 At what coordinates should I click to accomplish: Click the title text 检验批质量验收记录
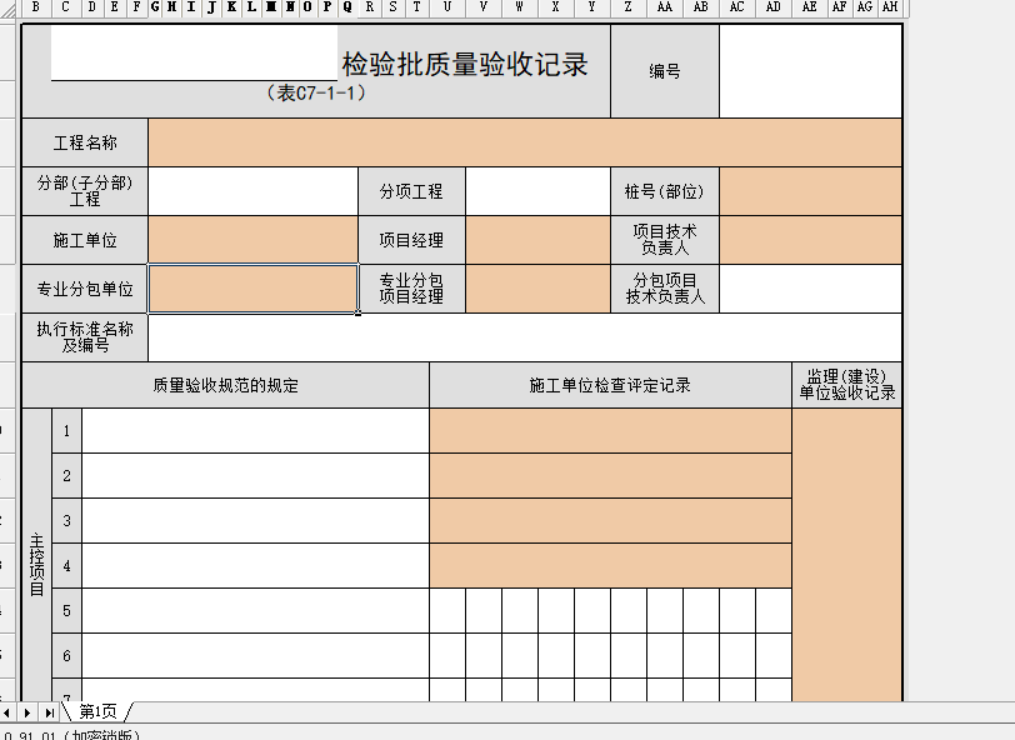tap(465, 65)
